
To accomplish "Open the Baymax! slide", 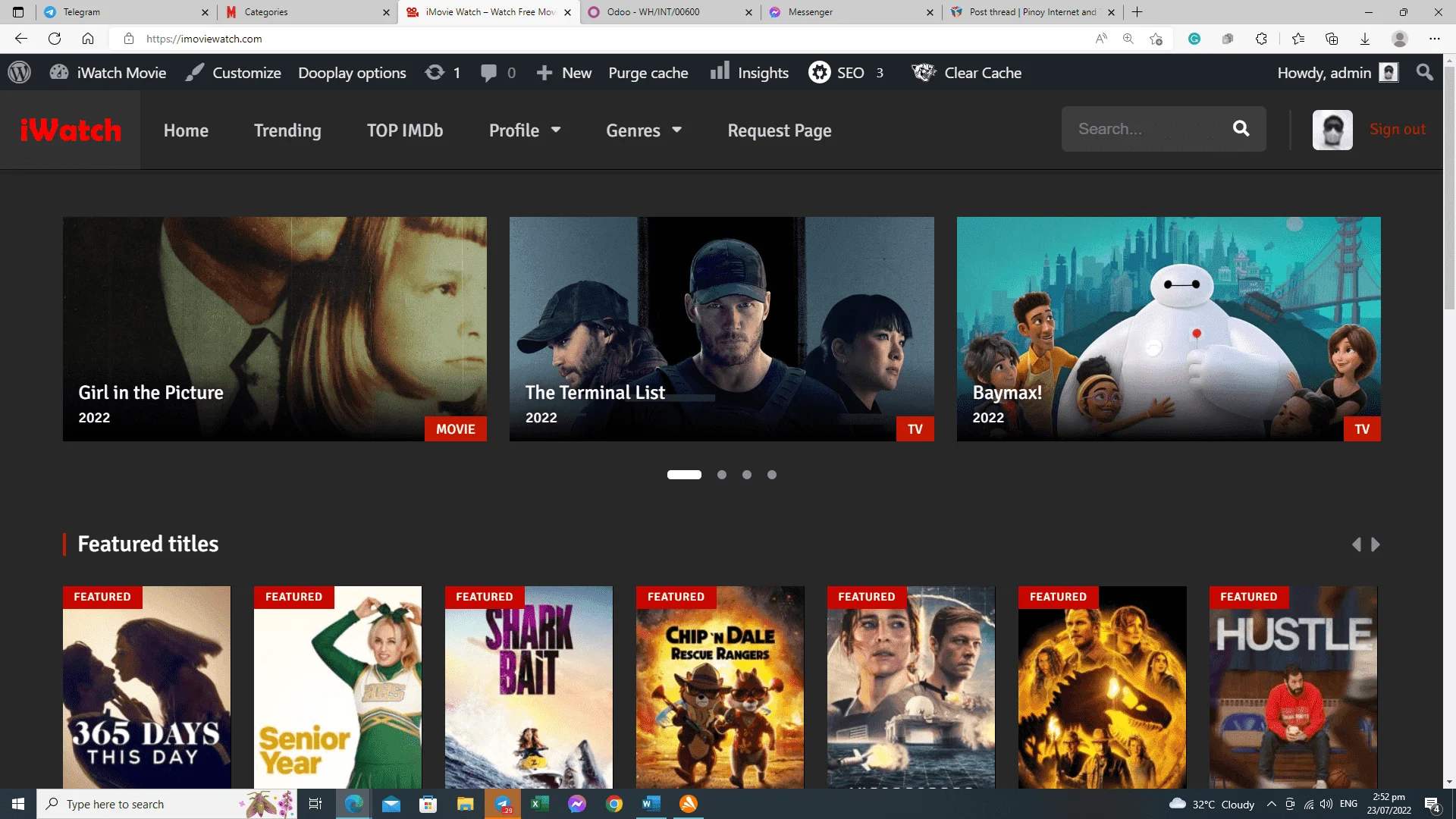I will coord(1169,329).
